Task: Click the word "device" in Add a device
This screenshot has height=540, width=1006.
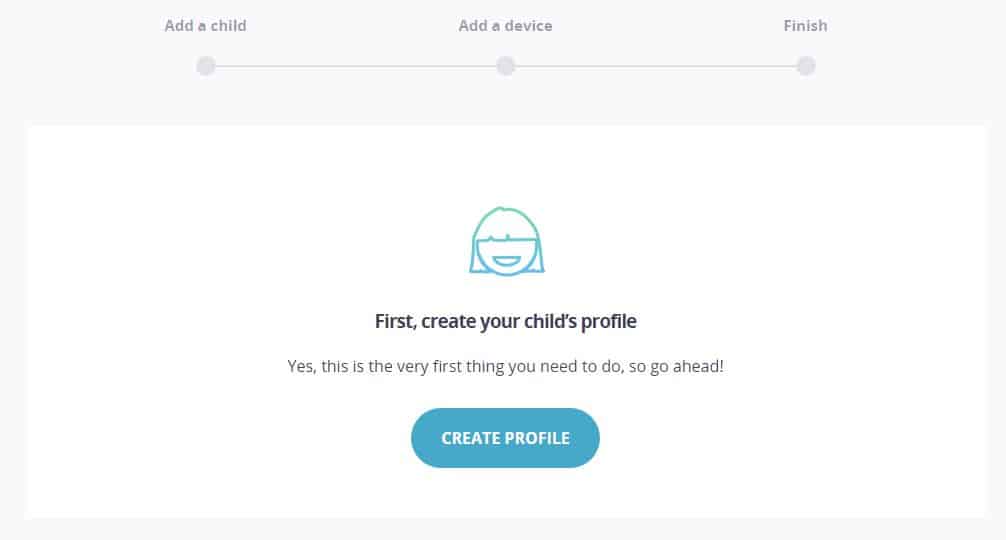Action: coord(529,26)
